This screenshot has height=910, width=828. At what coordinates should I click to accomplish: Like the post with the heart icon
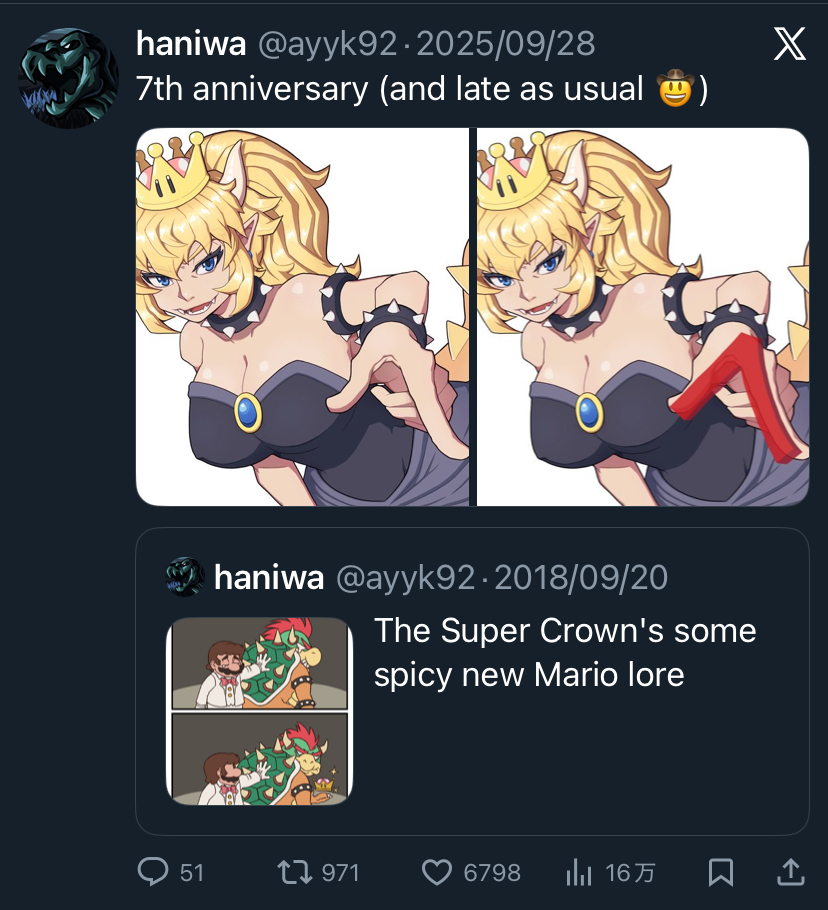[437, 872]
